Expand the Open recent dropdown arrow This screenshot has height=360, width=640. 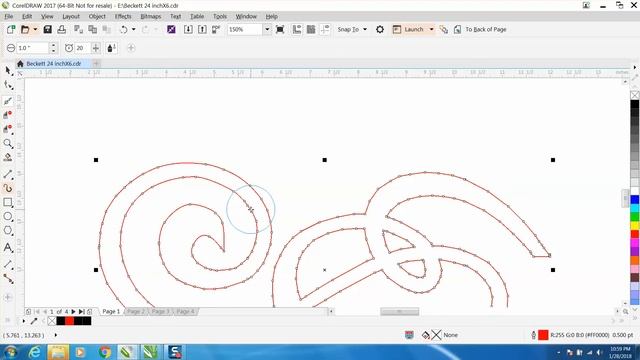pyautogui.click(x=35, y=29)
